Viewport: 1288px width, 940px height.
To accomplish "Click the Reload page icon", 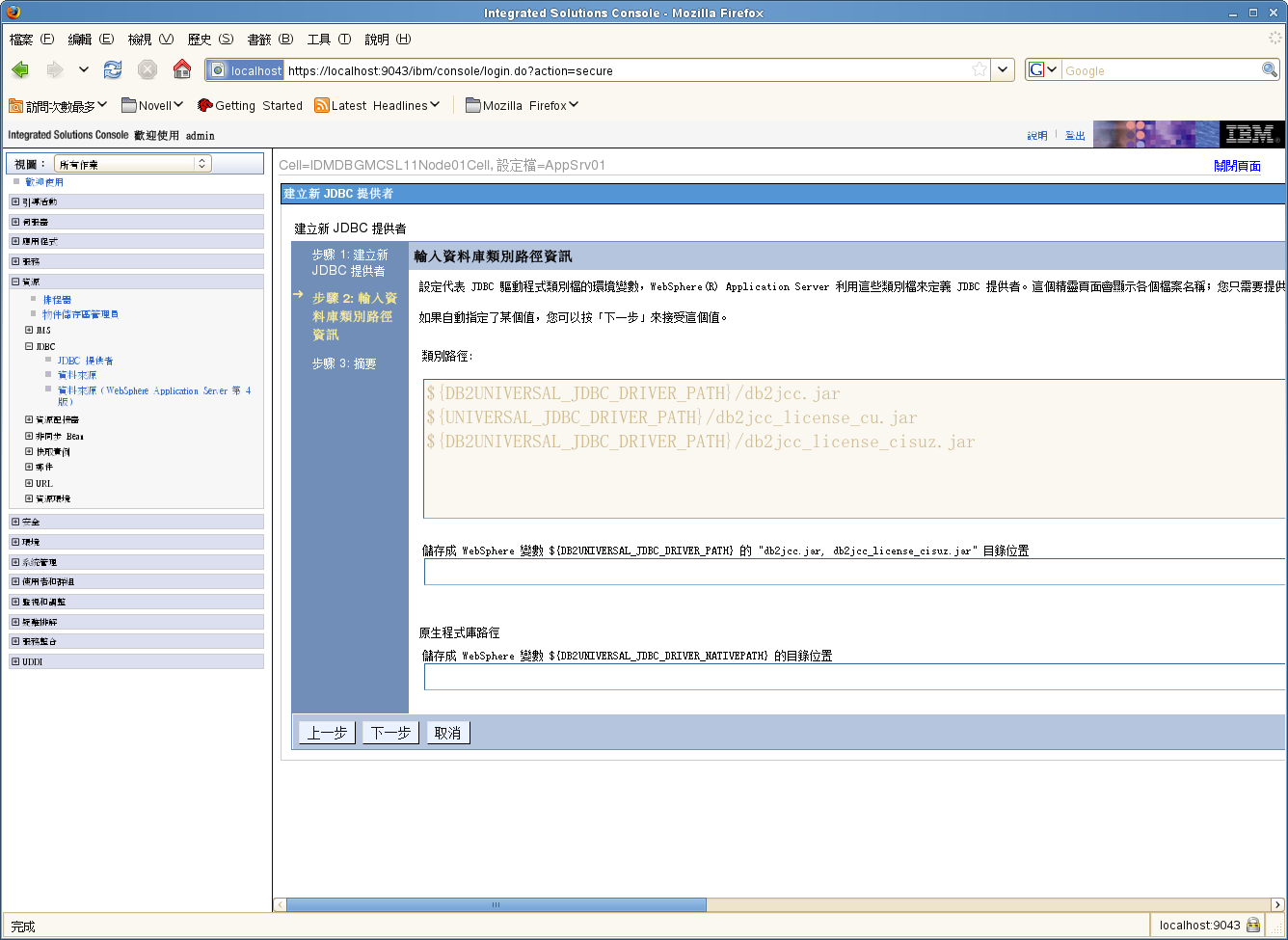I will (x=113, y=69).
